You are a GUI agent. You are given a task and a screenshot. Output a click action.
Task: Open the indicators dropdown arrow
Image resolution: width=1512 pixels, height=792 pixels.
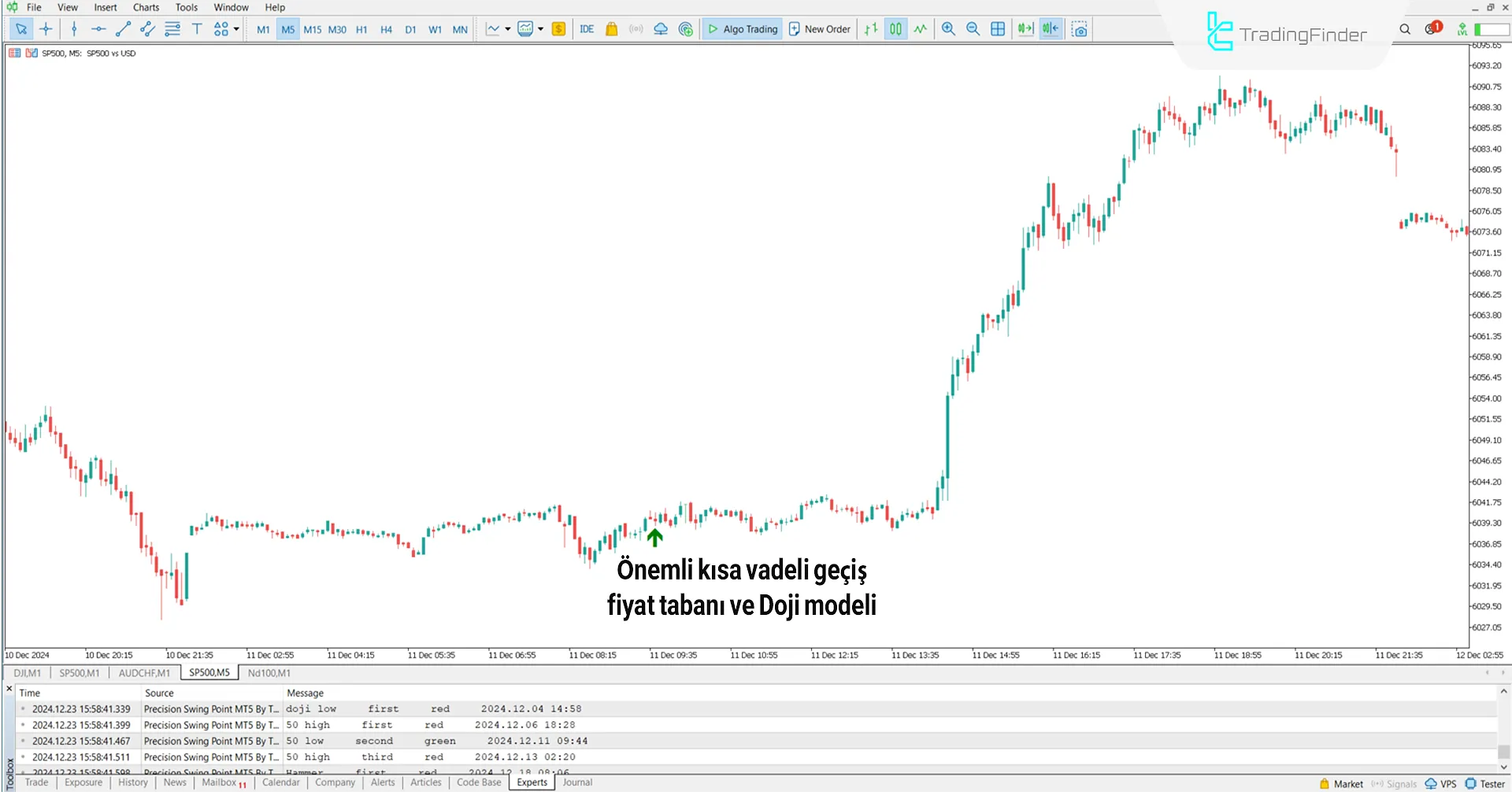(542, 29)
